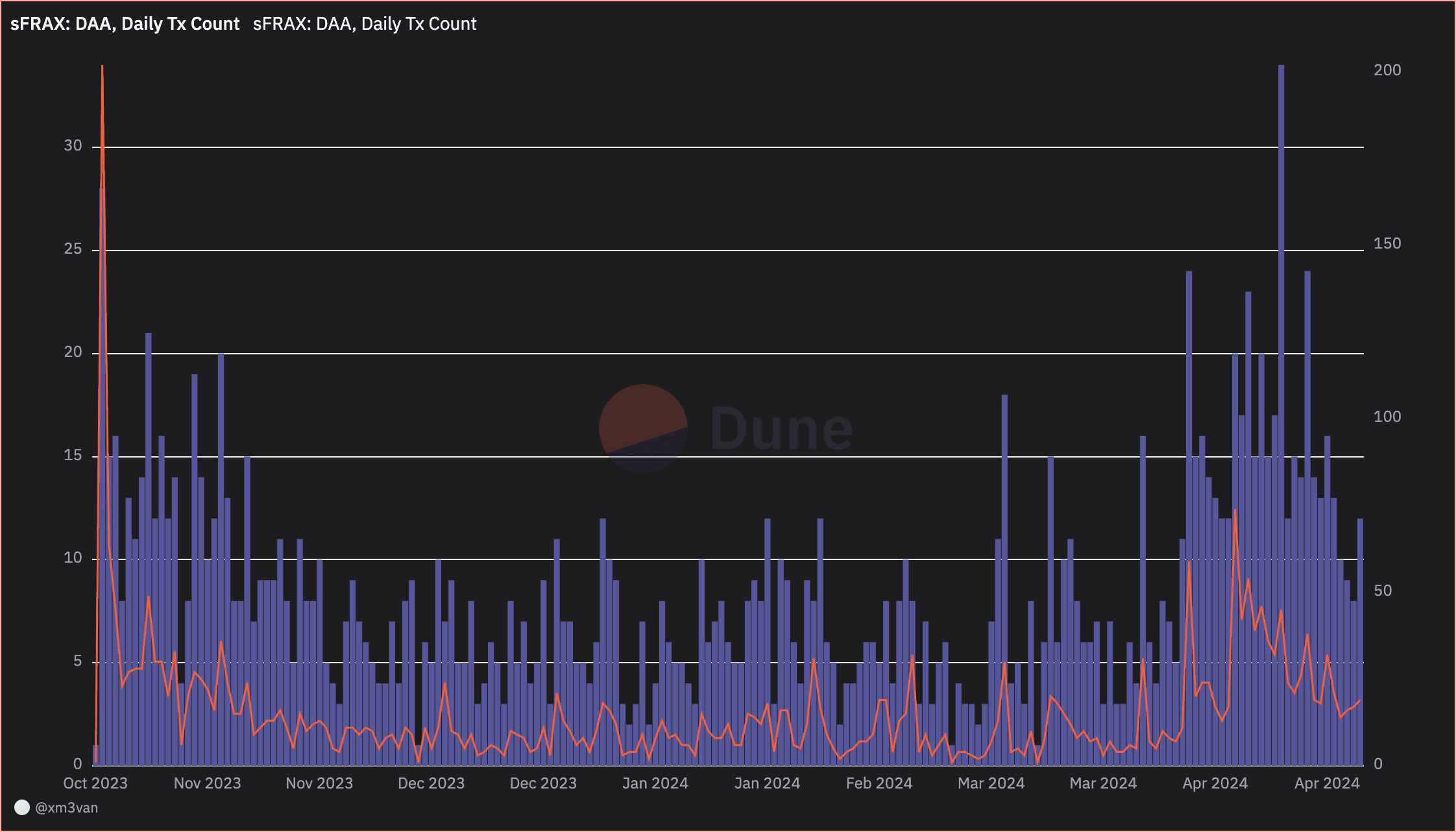Click the 30 label on left axis
The height and width of the screenshot is (832, 1456).
pos(73,146)
